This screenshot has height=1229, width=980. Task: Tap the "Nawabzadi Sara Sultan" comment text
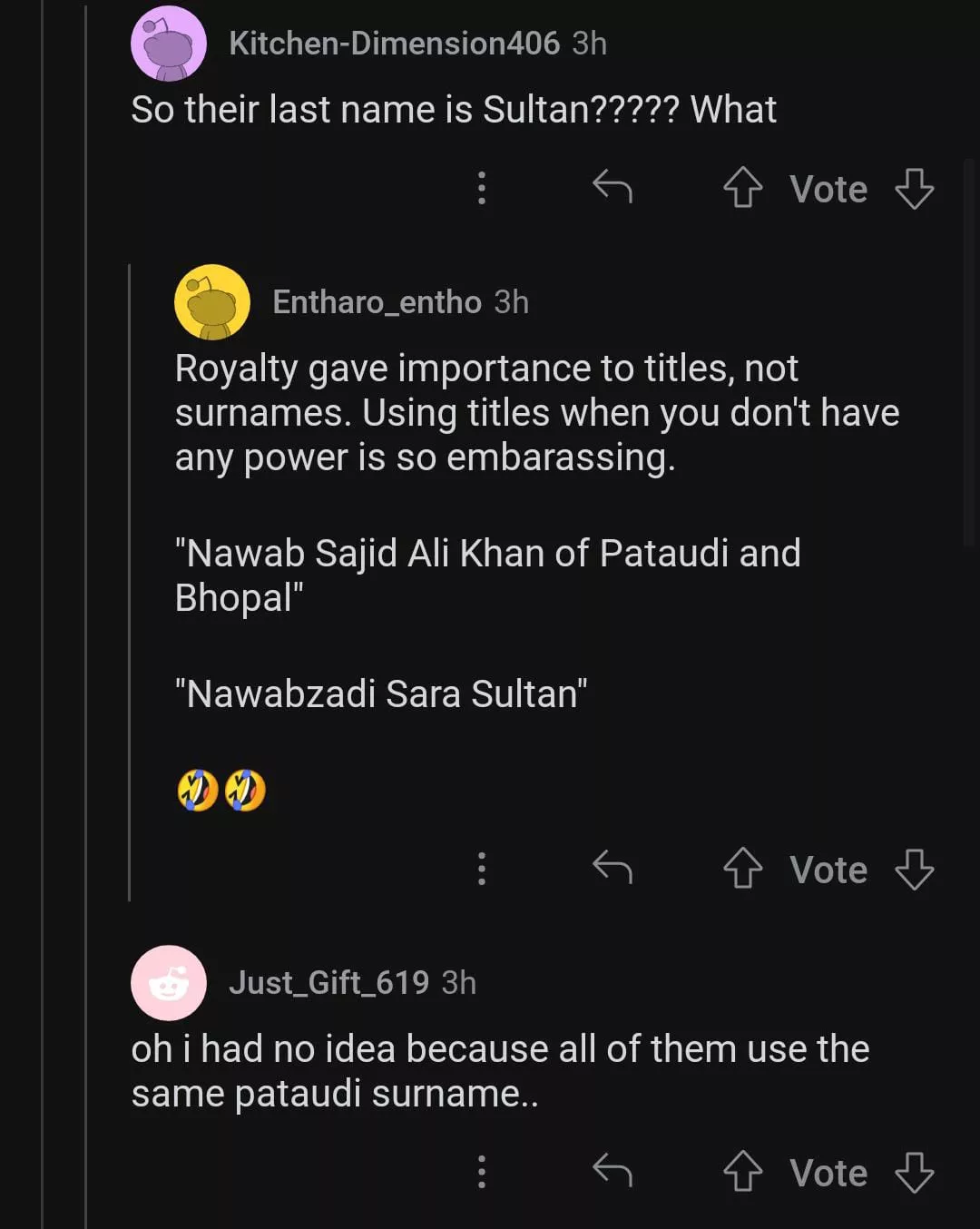tap(381, 694)
